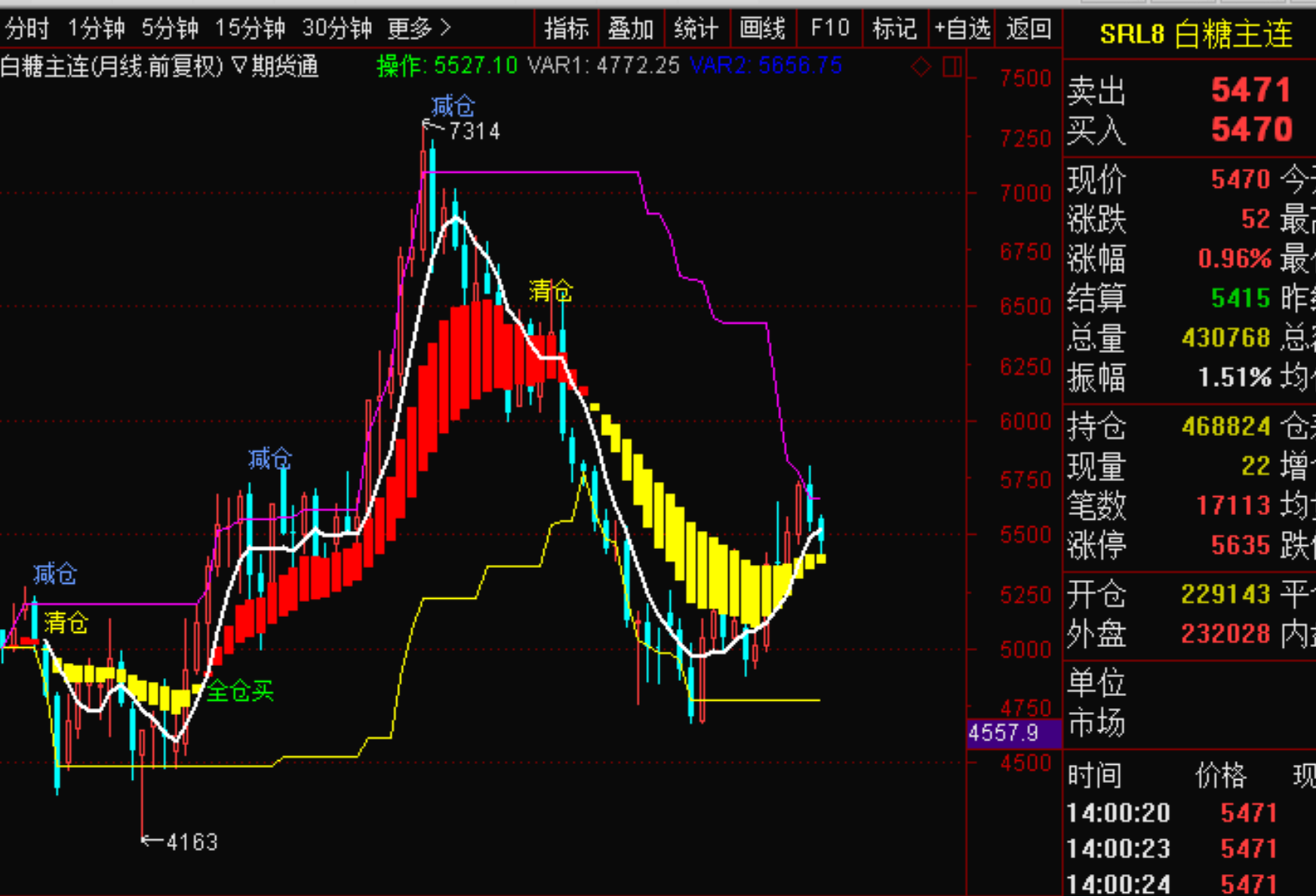Click the 期货通 indicator name
Screen dimensions: 1316x896
tap(284, 66)
